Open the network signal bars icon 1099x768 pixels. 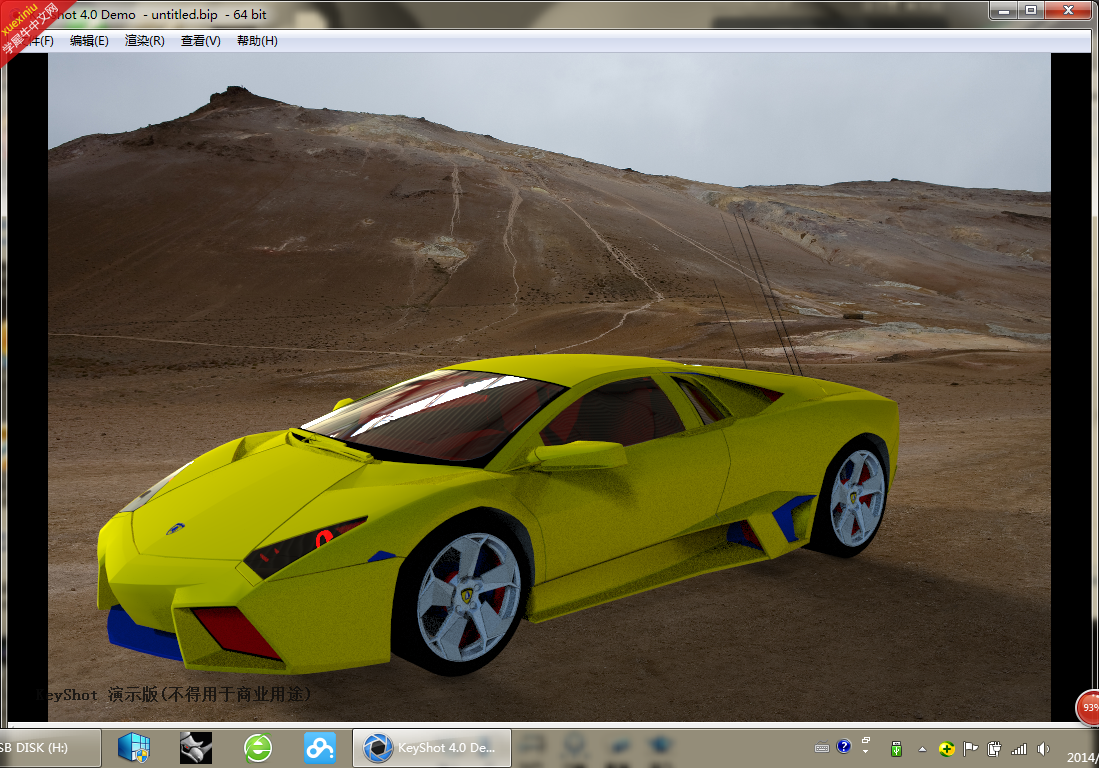point(1019,749)
